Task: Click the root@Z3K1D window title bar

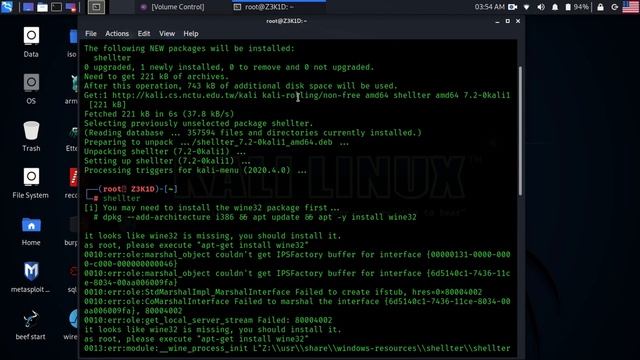Action: 287,21
